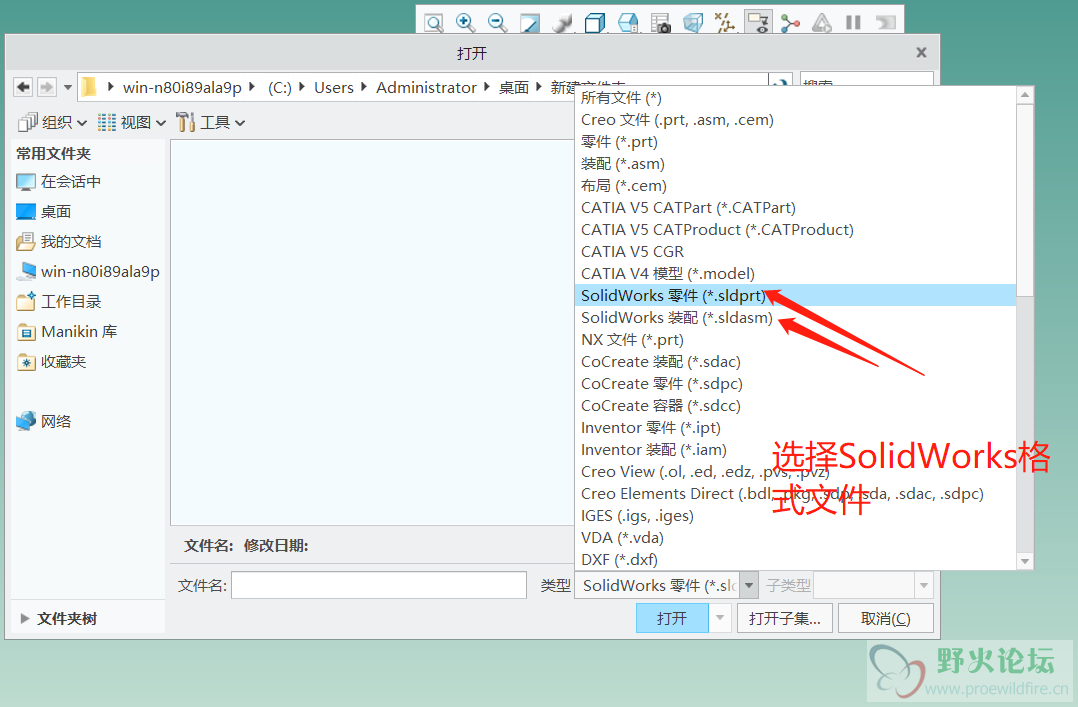Open the 工具 menu
1078x707 pixels.
210,122
